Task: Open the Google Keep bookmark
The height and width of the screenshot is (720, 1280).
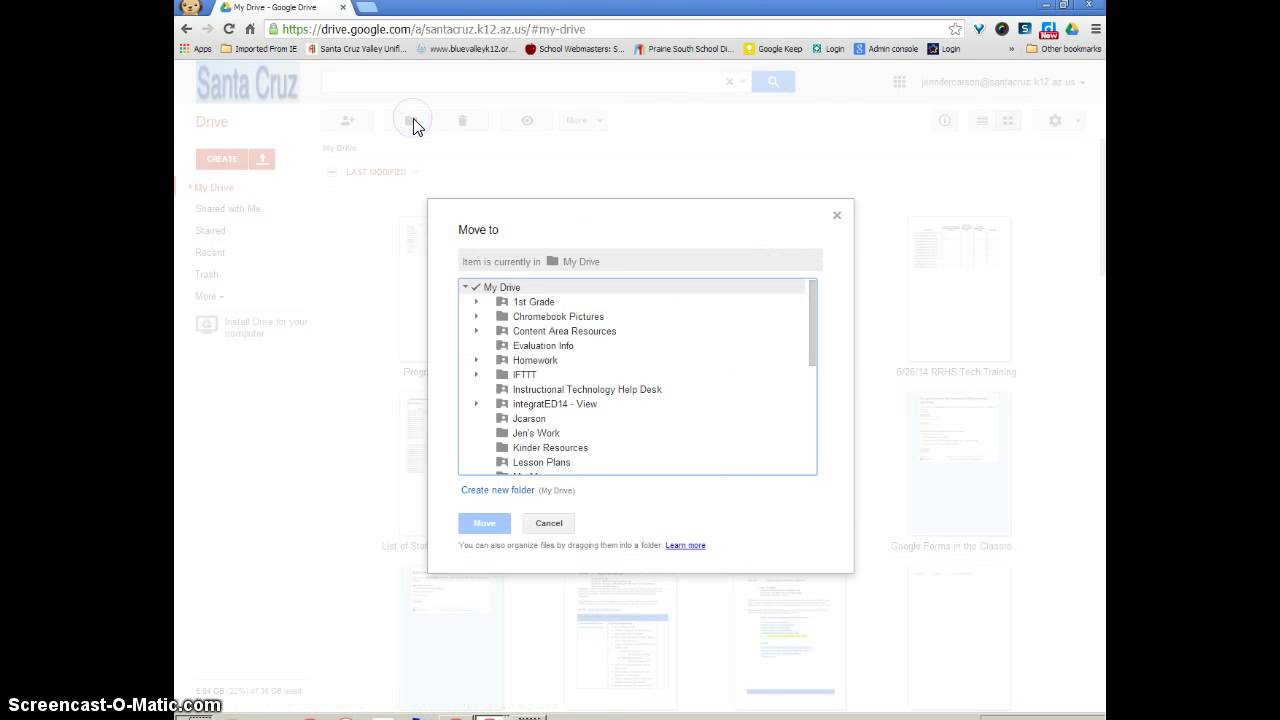Action: (x=773, y=48)
